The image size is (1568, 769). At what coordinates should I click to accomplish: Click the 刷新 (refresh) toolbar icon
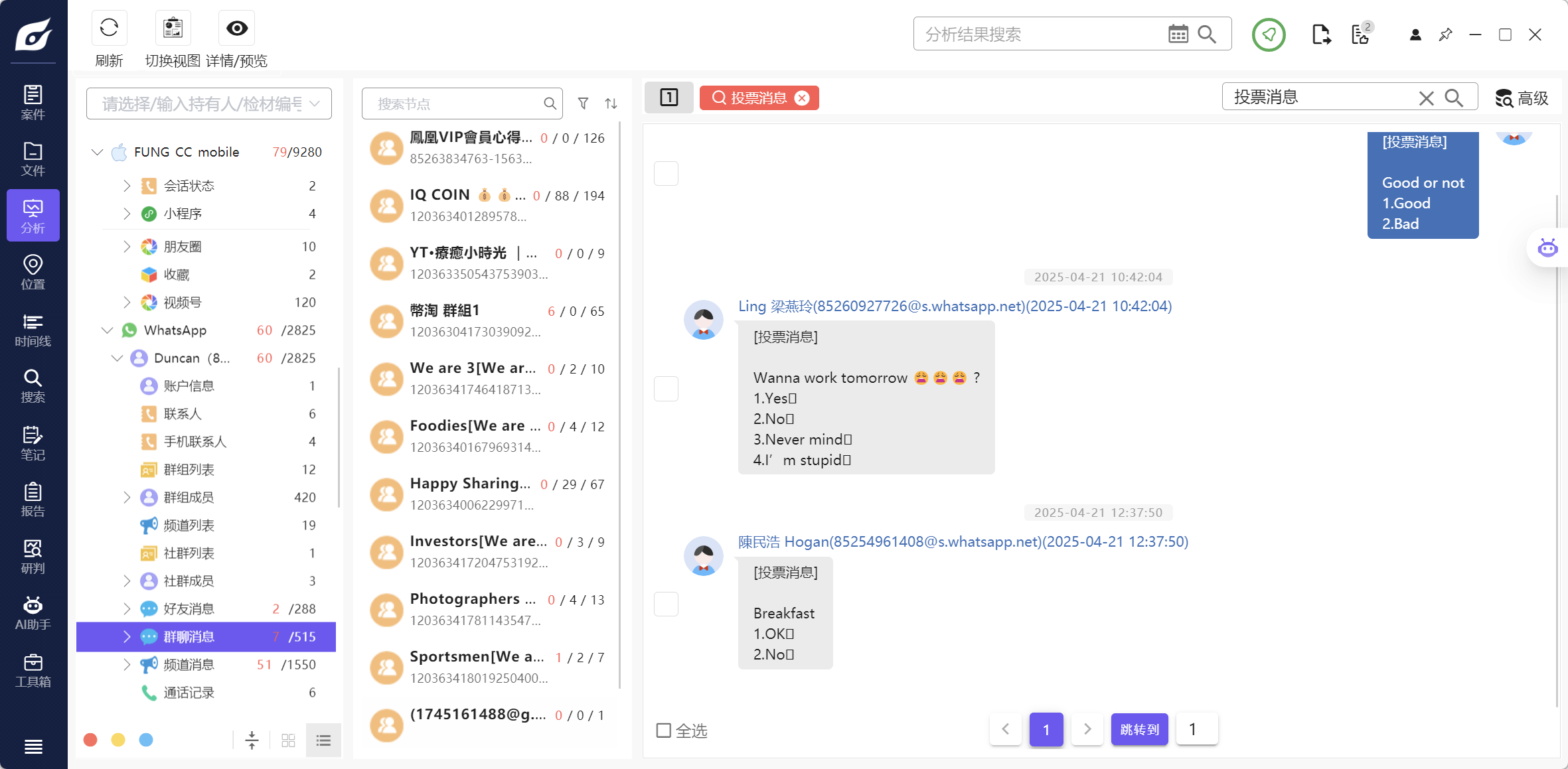coord(108,28)
